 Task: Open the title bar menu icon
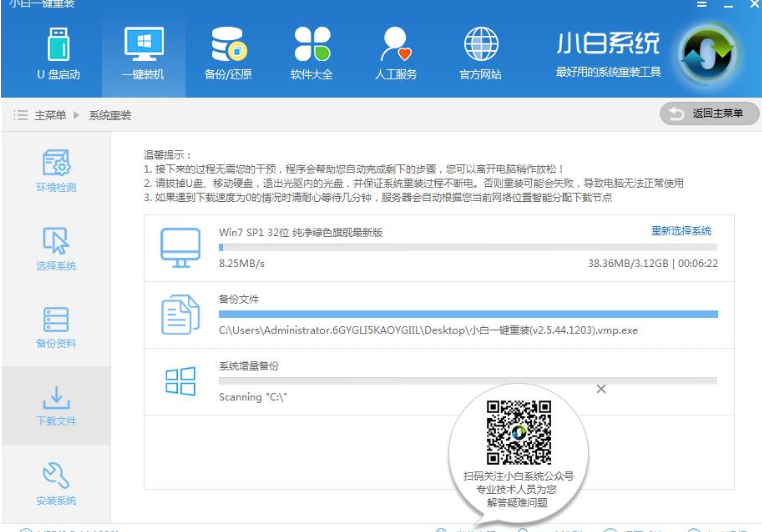click(x=702, y=5)
